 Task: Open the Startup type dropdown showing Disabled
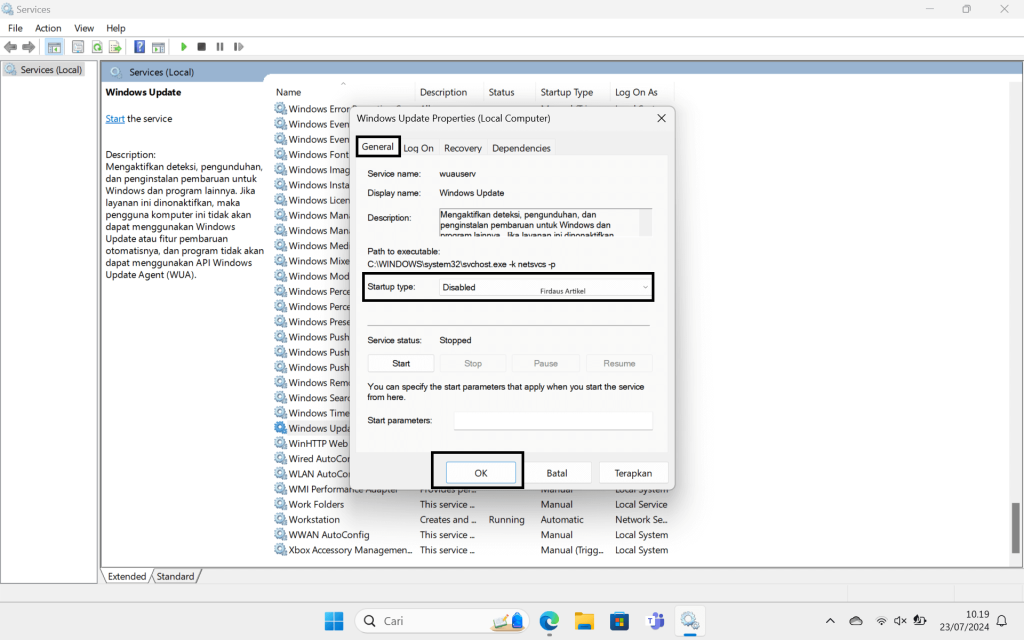[545, 287]
